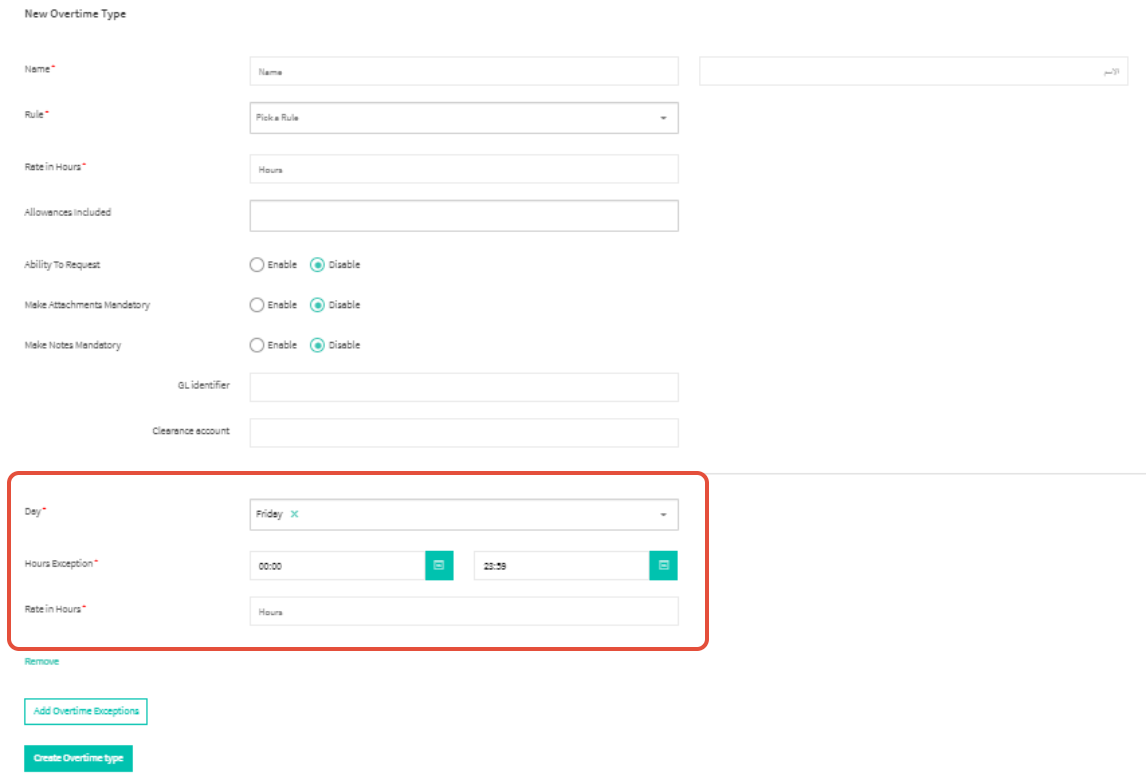The width and height of the screenshot is (1146, 780).
Task: Click the 00:00 start time field
Action: coord(338,566)
